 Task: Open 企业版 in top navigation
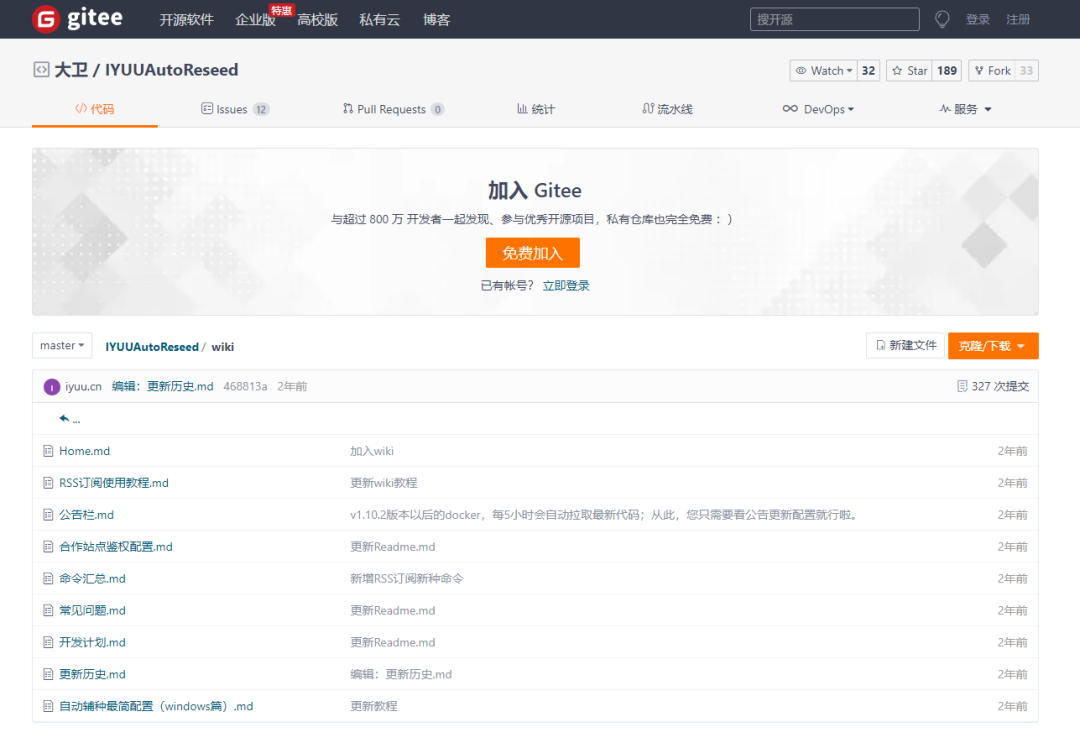click(256, 20)
